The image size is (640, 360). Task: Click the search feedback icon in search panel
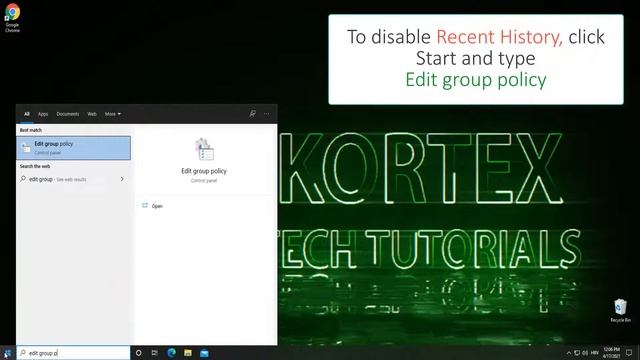point(253,114)
